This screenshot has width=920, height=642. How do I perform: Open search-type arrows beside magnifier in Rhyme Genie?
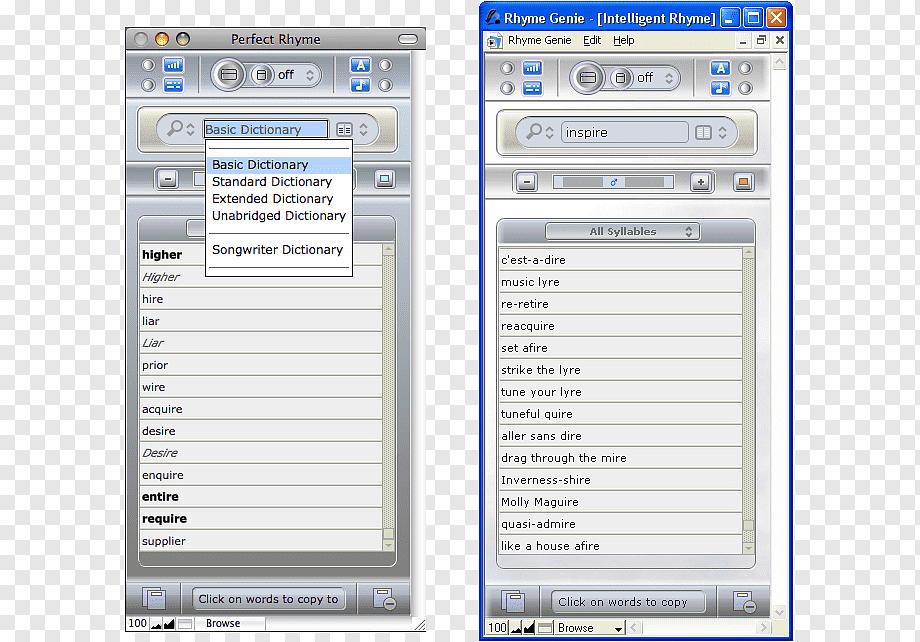549,133
